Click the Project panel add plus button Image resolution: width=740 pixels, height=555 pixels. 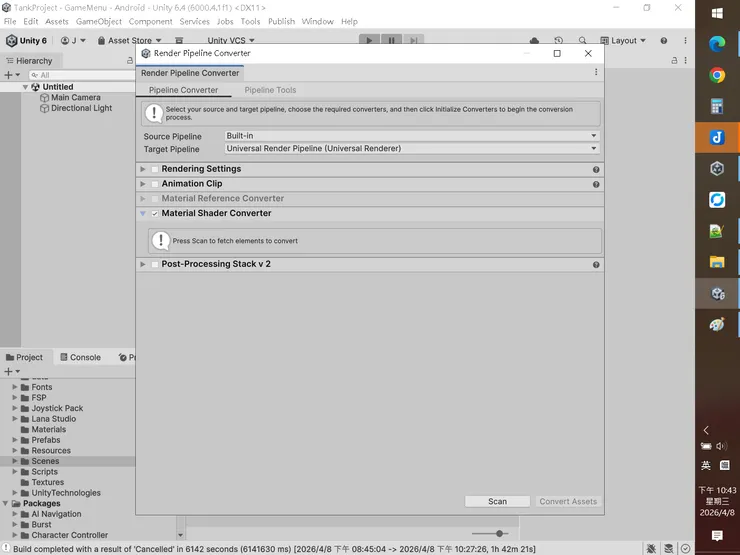8,372
